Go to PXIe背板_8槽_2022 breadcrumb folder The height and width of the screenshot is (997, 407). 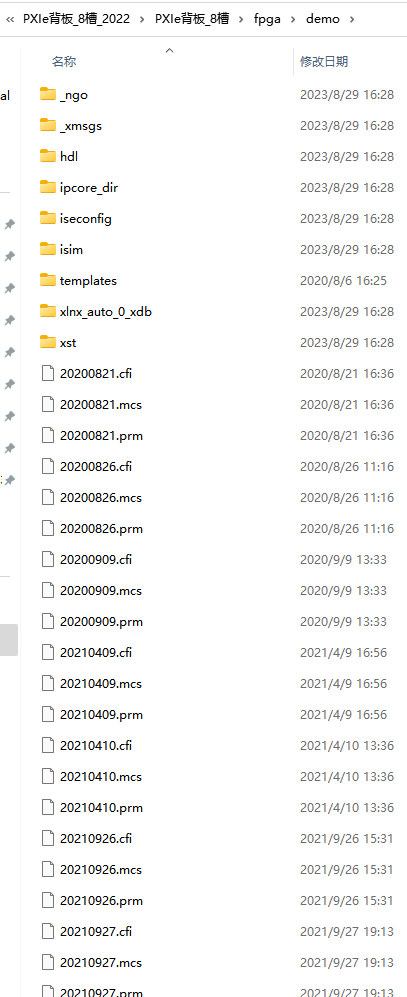(x=76, y=19)
